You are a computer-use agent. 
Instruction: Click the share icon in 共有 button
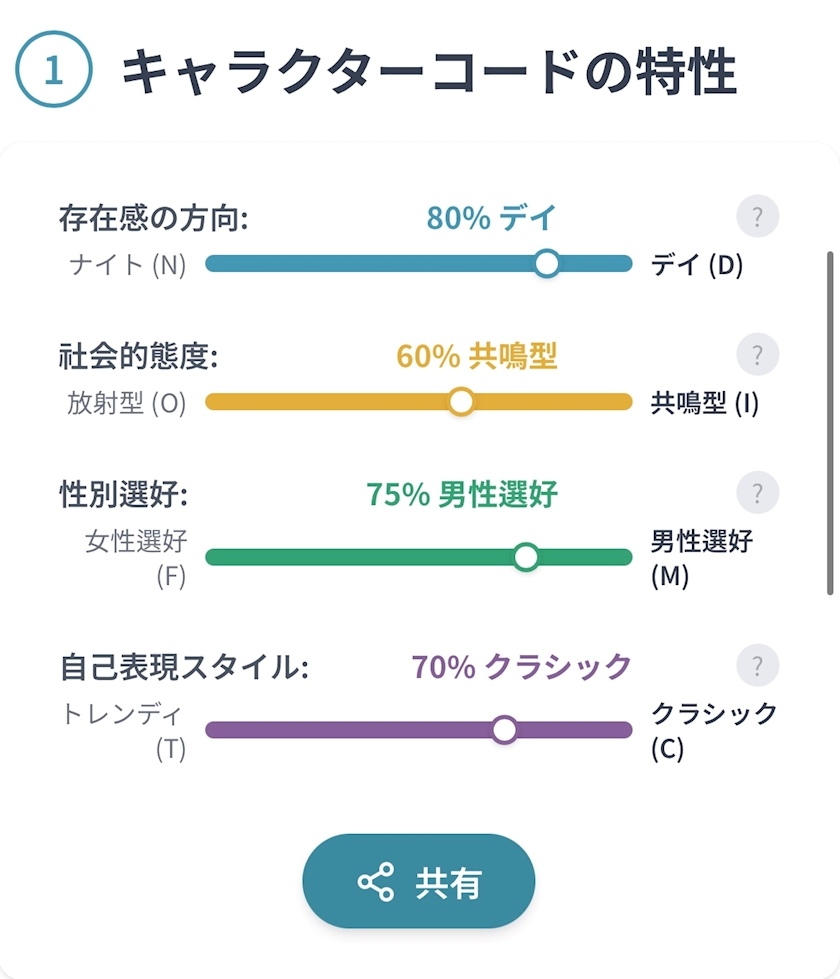pos(375,882)
